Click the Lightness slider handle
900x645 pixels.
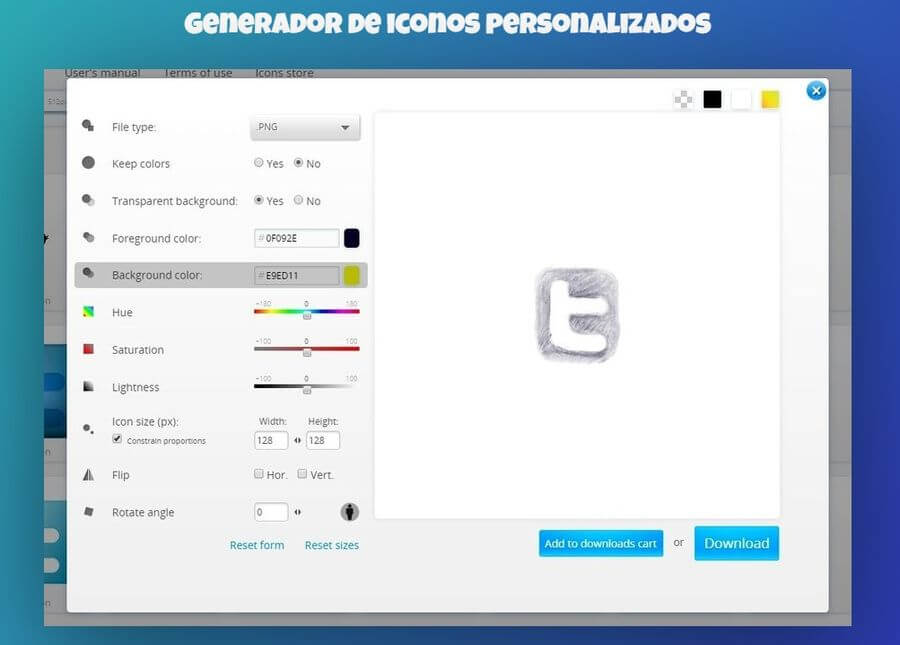click(307, 390)
